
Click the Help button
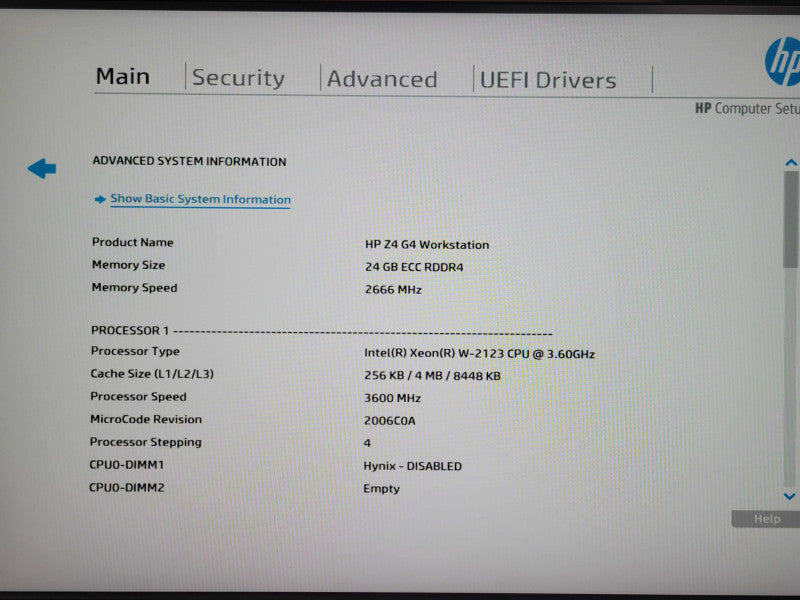pos(765,519)
